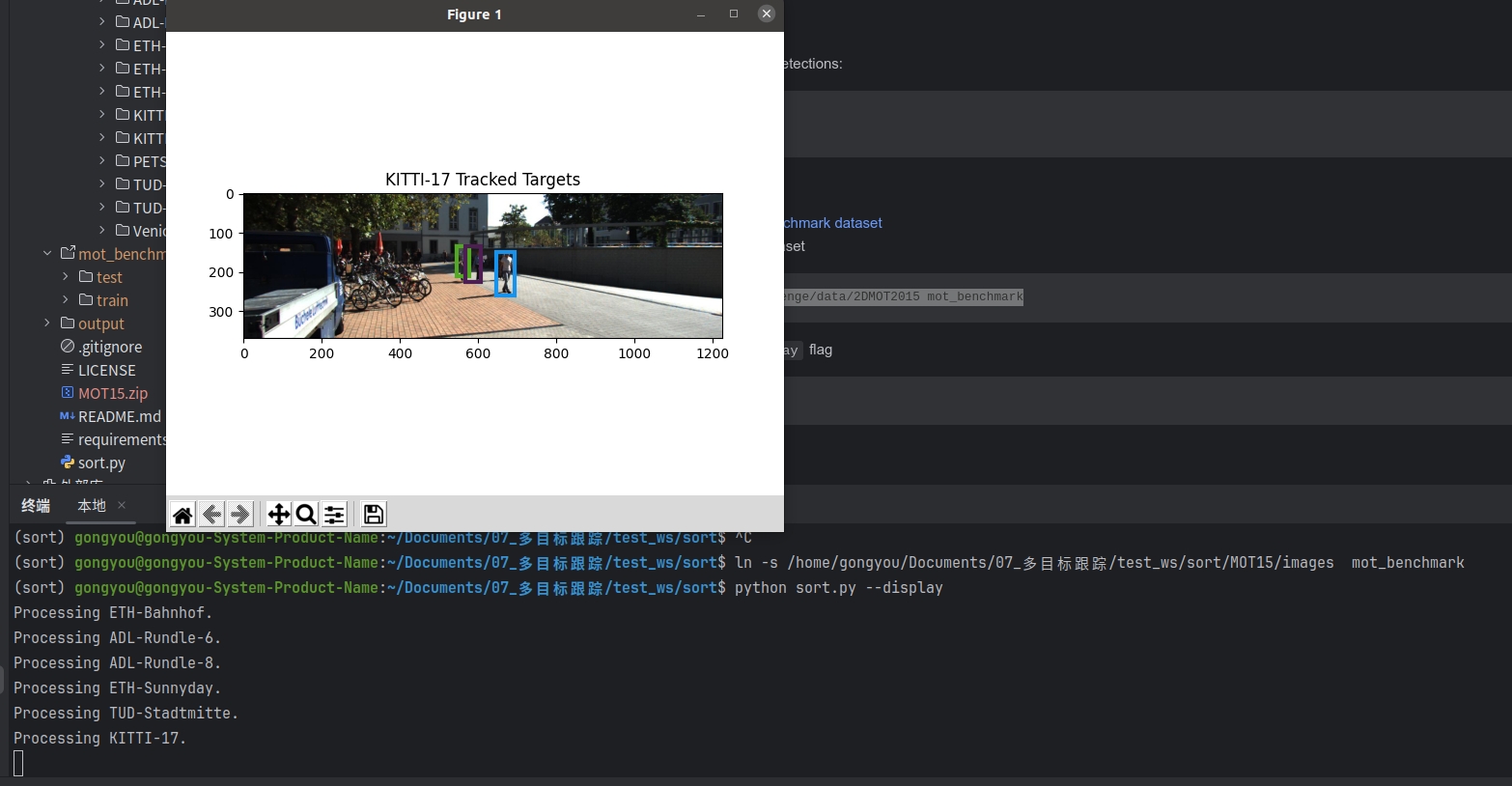Open Configure subplots sliders icon
Screen dimensions: 1512x786
point(334,515)
